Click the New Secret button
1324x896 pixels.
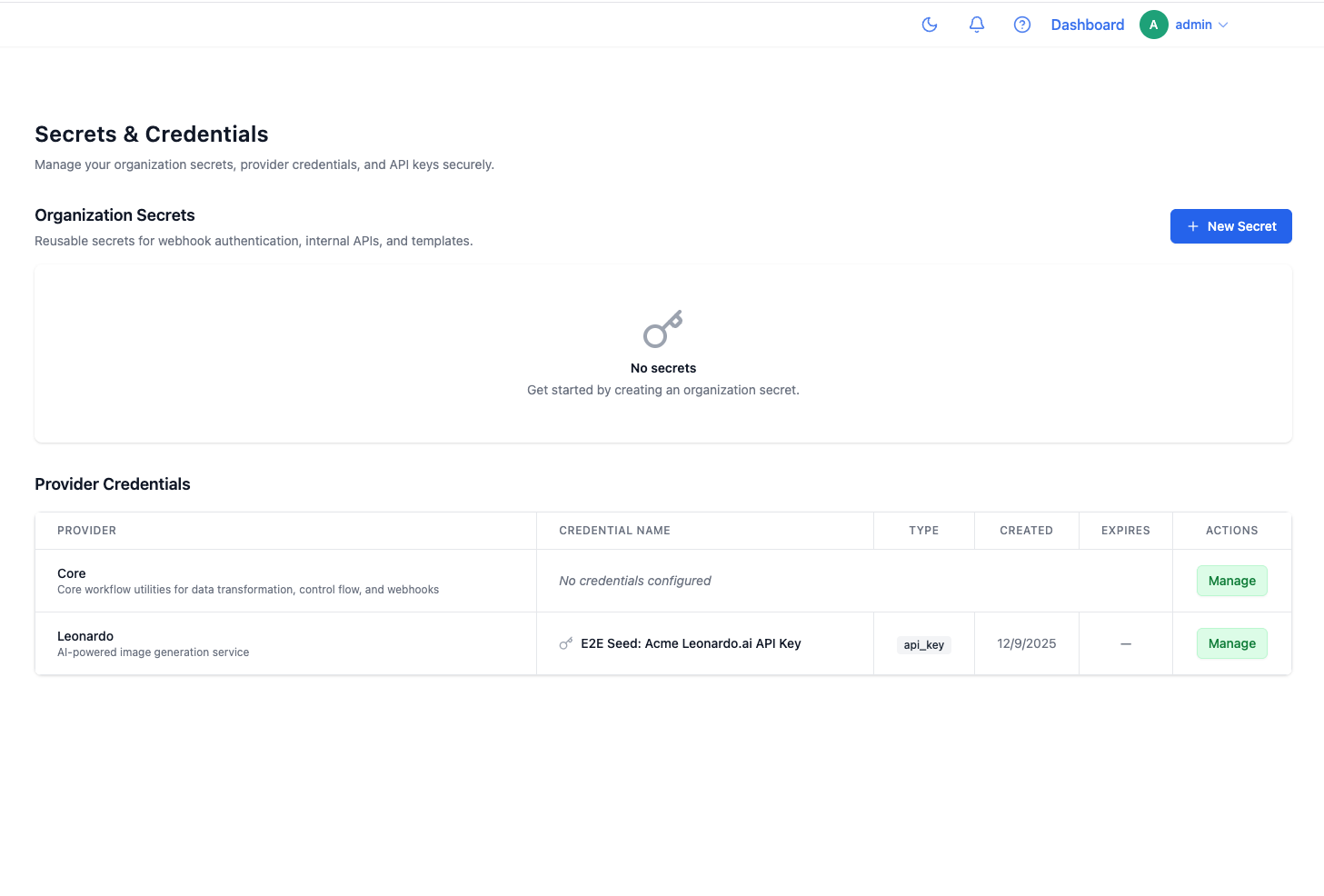(x=1230, y=226)
